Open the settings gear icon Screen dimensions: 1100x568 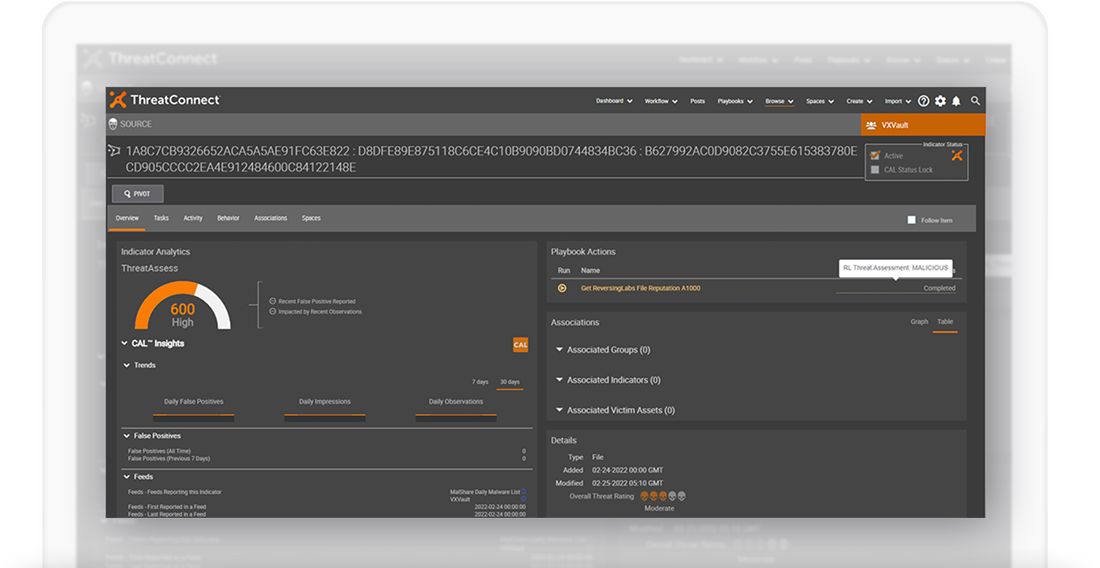[941, 101]
